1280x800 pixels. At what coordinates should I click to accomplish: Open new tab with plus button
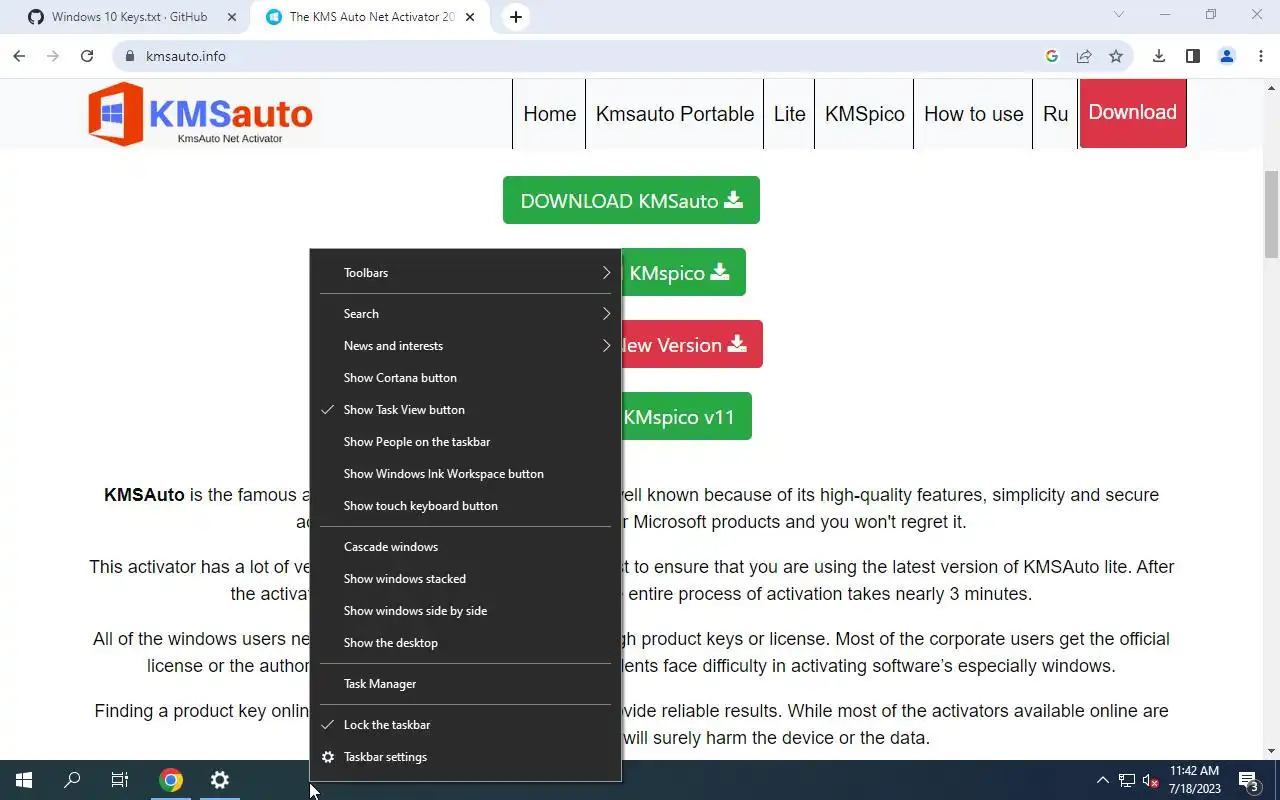click(x=516, y=17)
